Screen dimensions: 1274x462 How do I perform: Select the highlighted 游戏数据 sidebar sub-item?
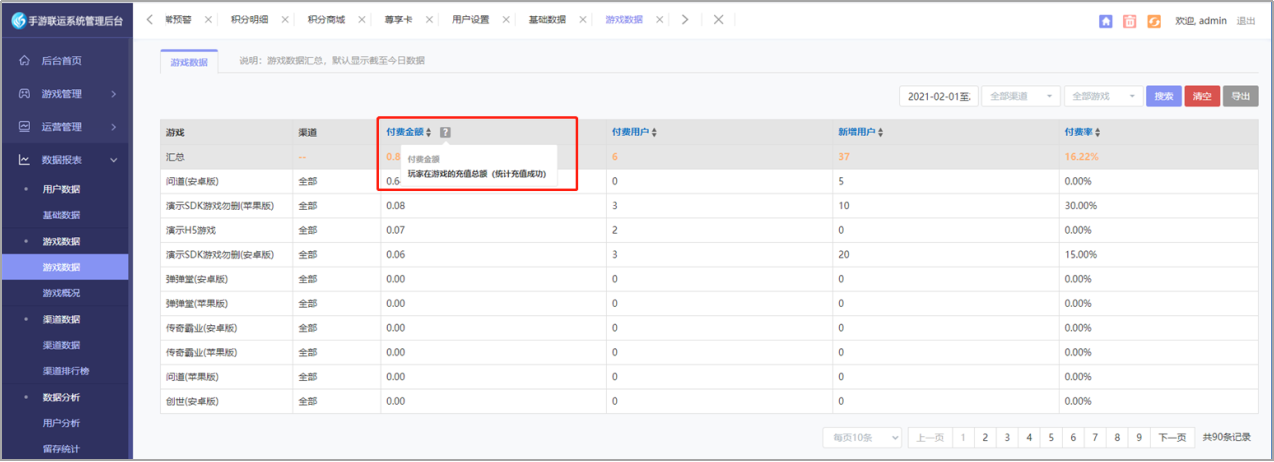click(x=64, y=267)
